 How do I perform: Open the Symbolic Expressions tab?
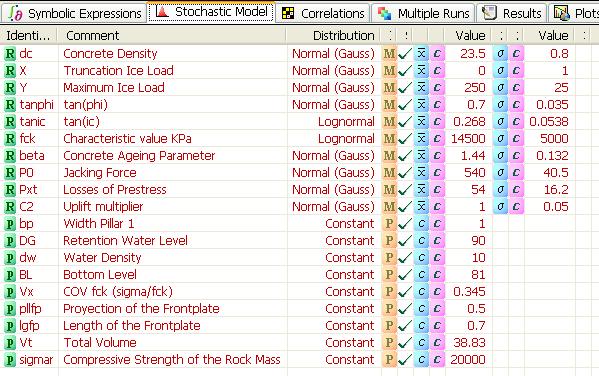click(74, 13)
